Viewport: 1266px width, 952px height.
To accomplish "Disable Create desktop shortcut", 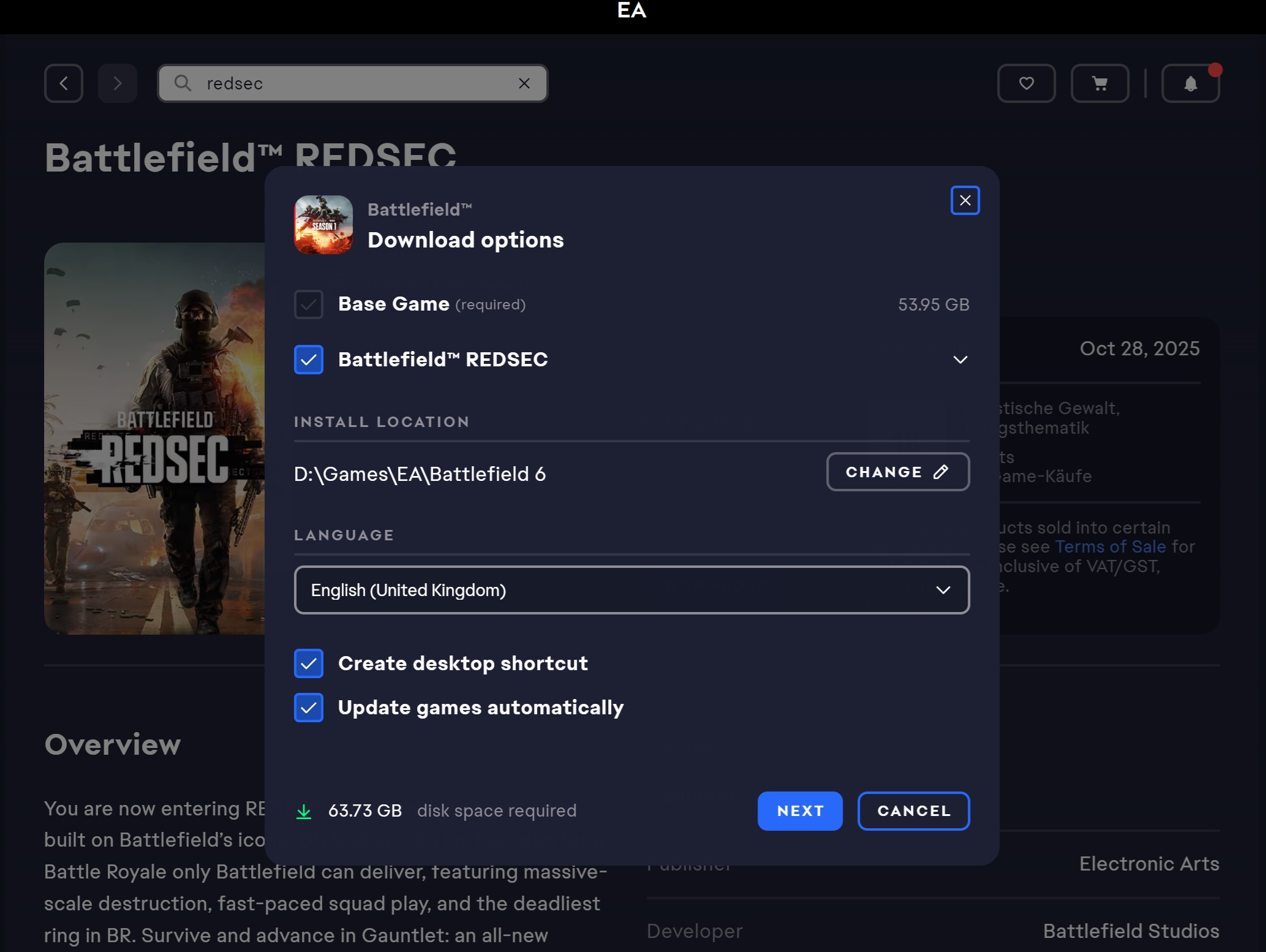I will (x=309, y=663).
